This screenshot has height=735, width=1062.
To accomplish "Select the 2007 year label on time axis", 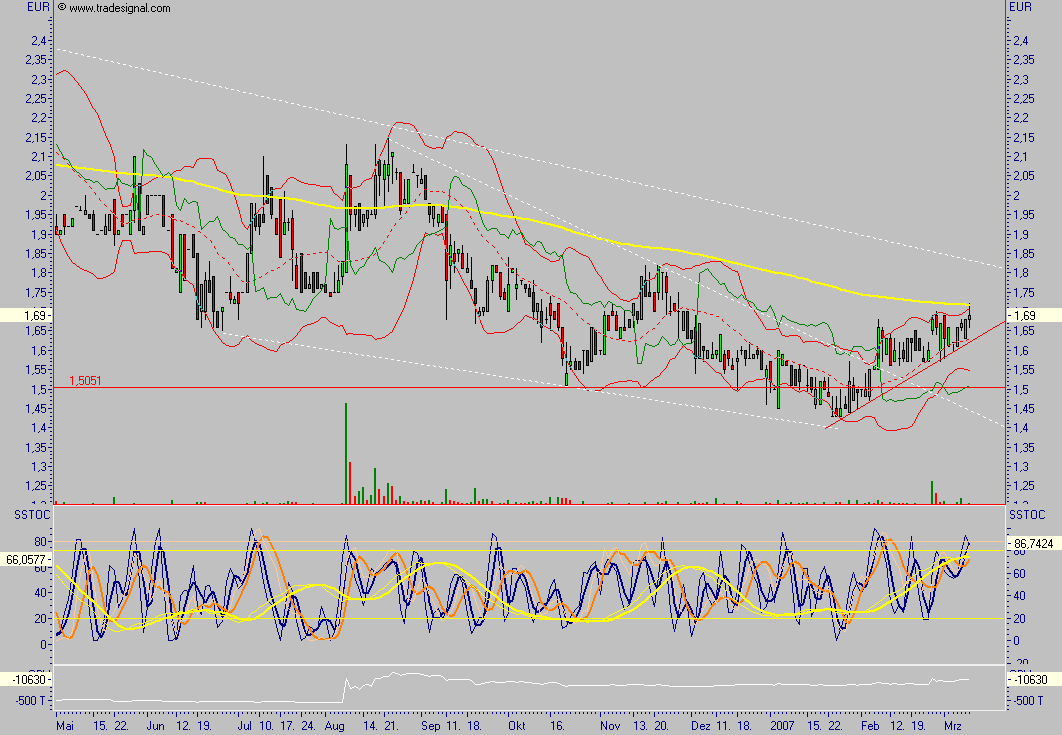I will 784,724.
